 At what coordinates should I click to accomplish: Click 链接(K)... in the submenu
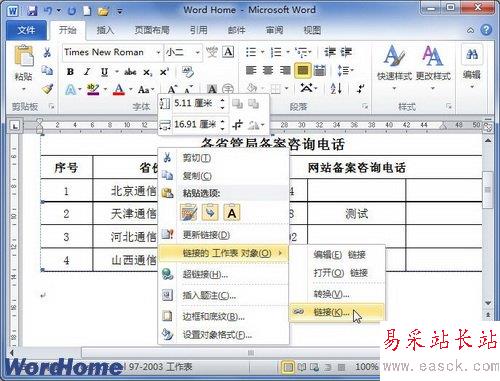pyautogui.click(x=337, y=312)
